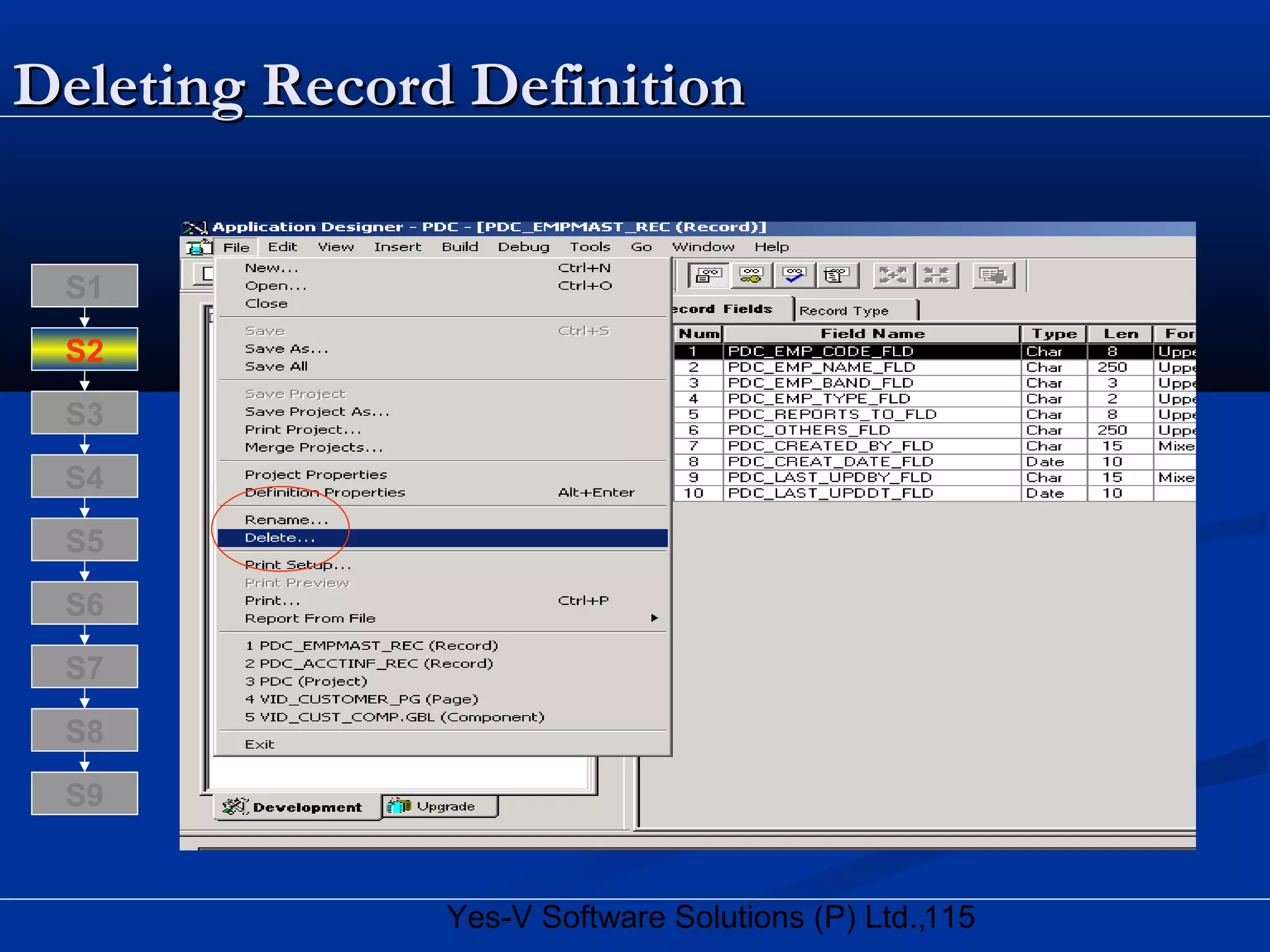This screenshot has height=952, width=1270.
Task: Click the Build toolbar icon
Action: 994,275
